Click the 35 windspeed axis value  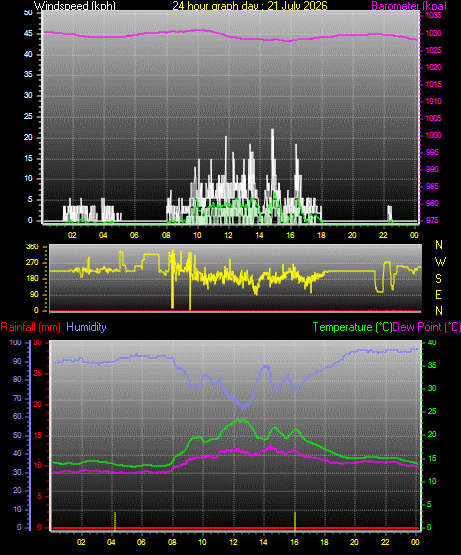pyautogui.click(x=28, y=74)
